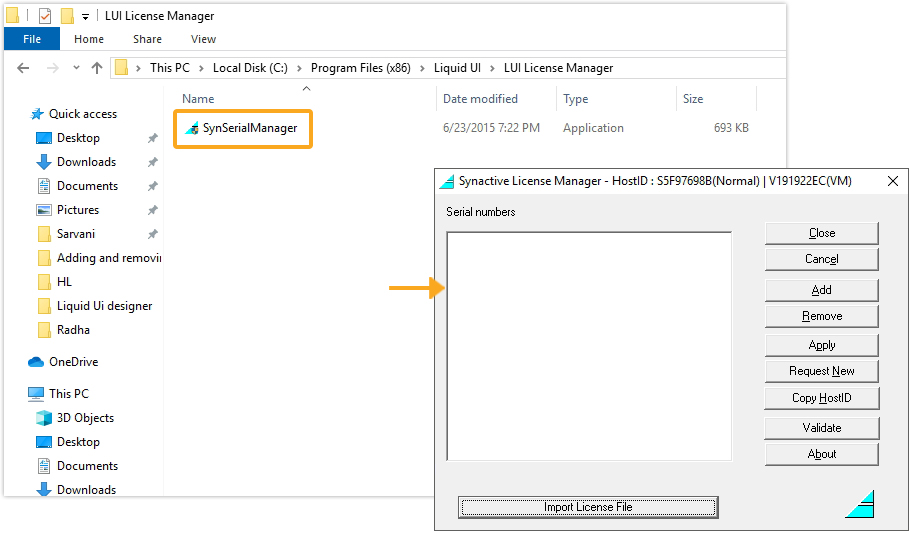Open the HL folder icon
Viewport: 909px width, 546px height.
tap(44, 282)
